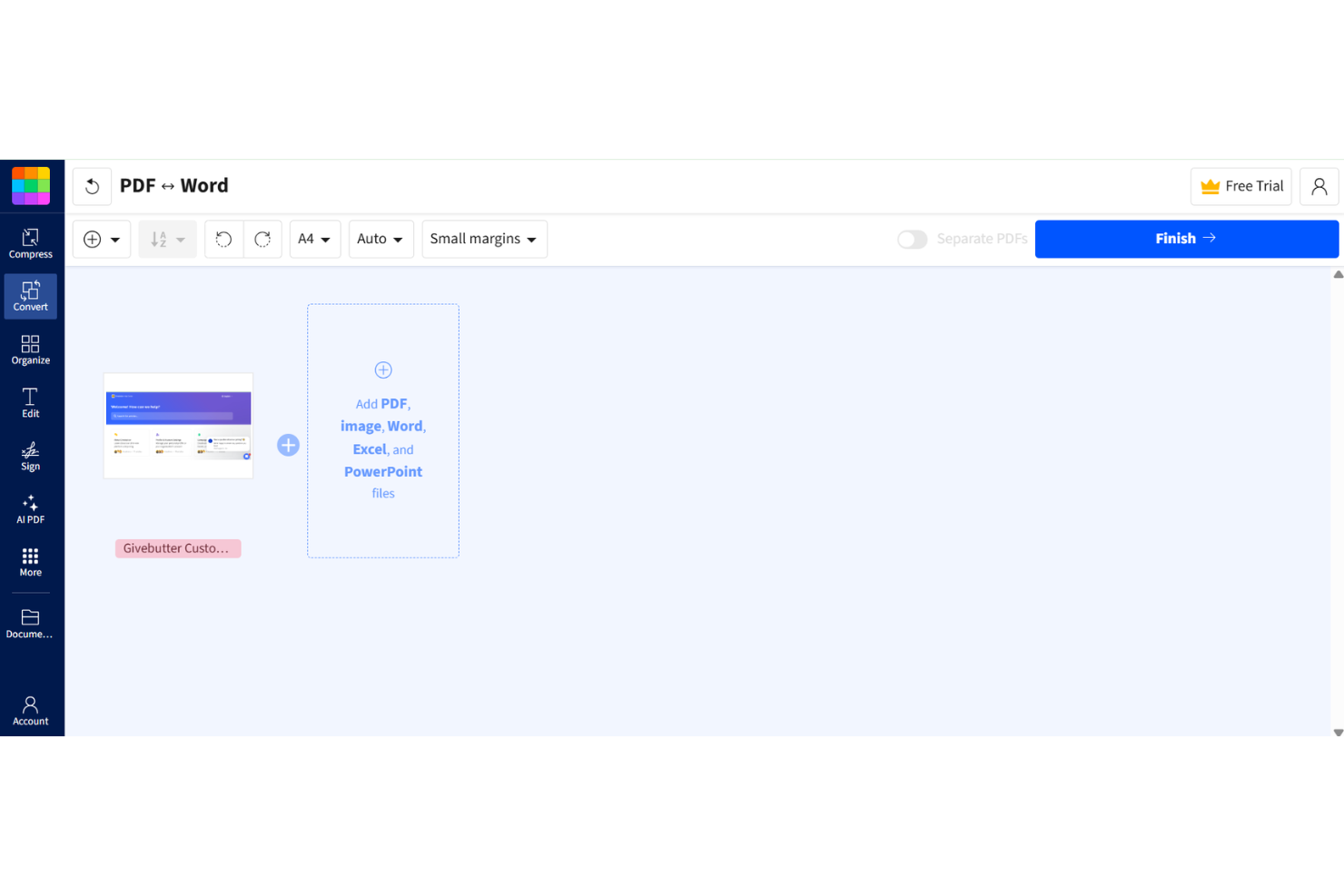This screenshot has height=896, width=1344.
Task: Expand the Auto orientation dropdown
Action: click(380, 239)
